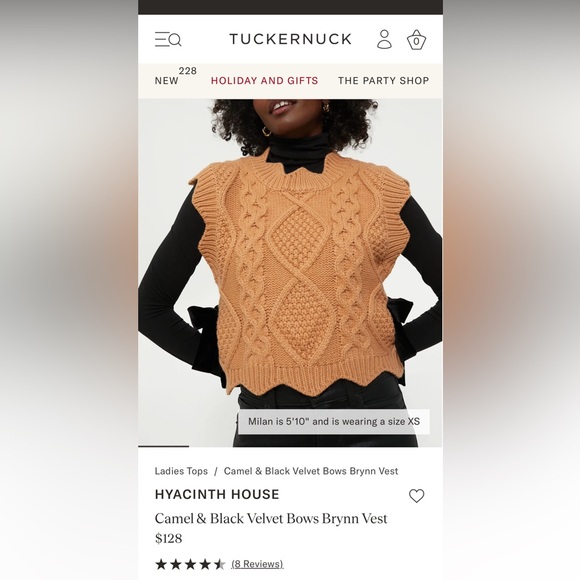This screenshot has height=580, width=580.
Task: Click Camel & Black Velvet Bows Brynn Vest breadcrumb
Action: [311, 471]
